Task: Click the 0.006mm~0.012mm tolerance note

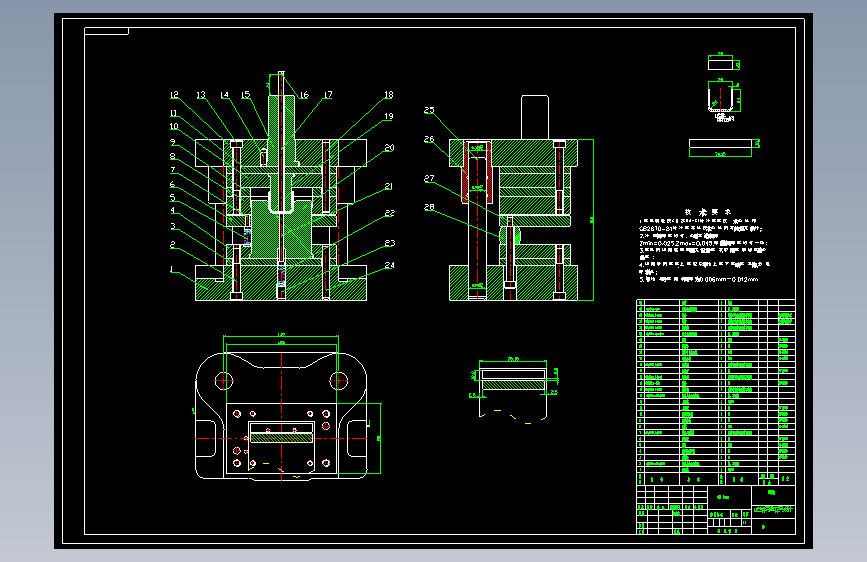Action: click(x=699, y=280)
